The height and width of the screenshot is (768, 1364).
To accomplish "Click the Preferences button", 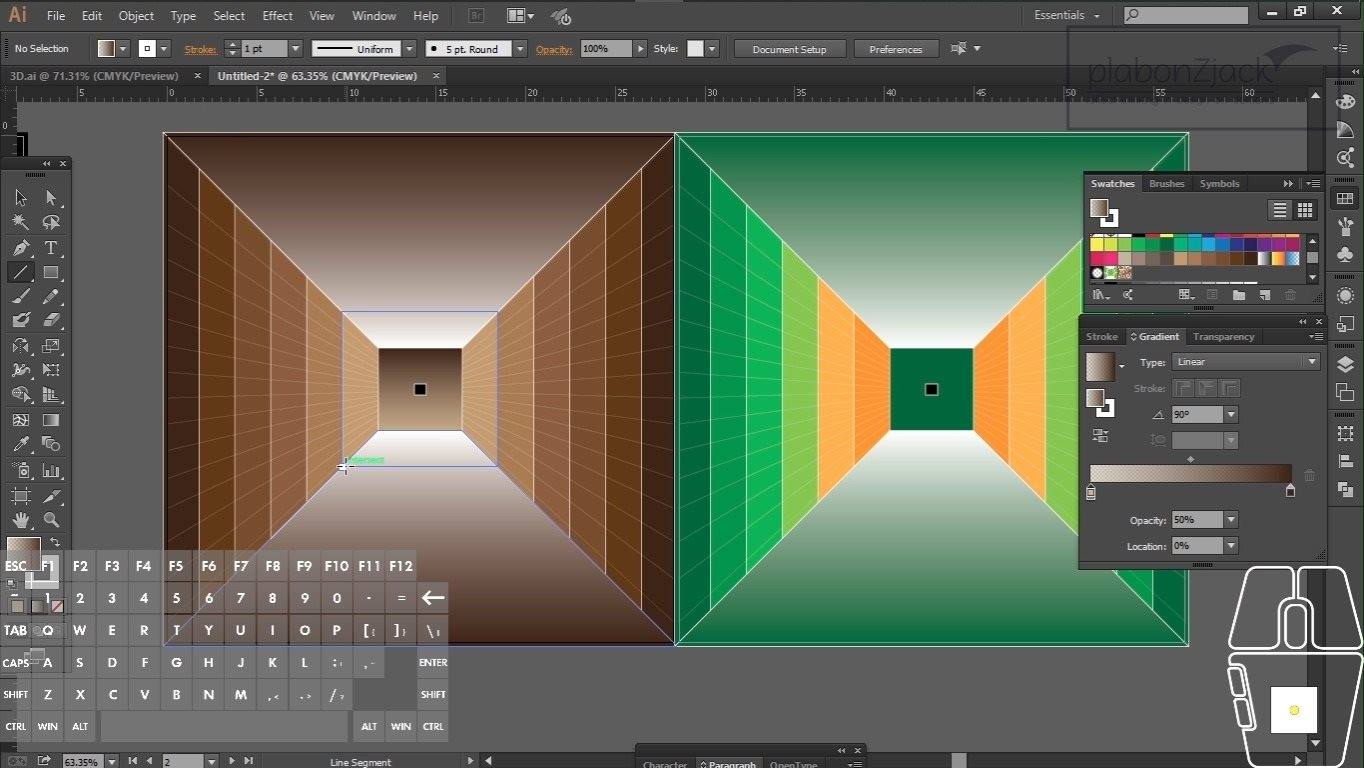I will point(895,49).
